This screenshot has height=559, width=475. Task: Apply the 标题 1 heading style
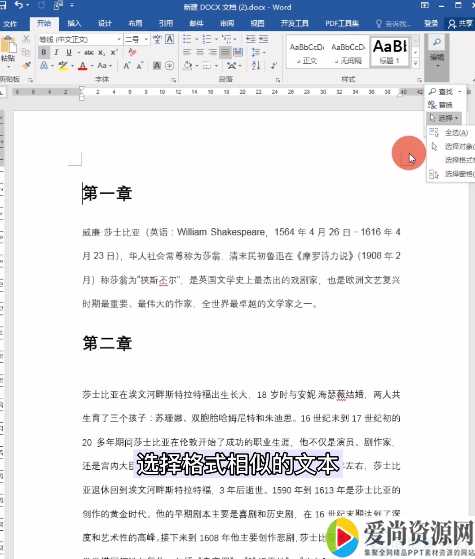[390, 52]
